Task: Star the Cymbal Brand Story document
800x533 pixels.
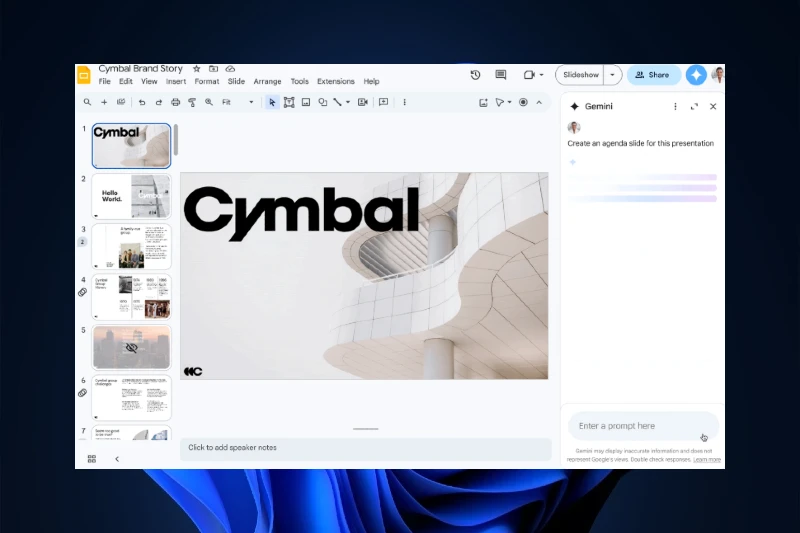Action: tap(196, 69)
